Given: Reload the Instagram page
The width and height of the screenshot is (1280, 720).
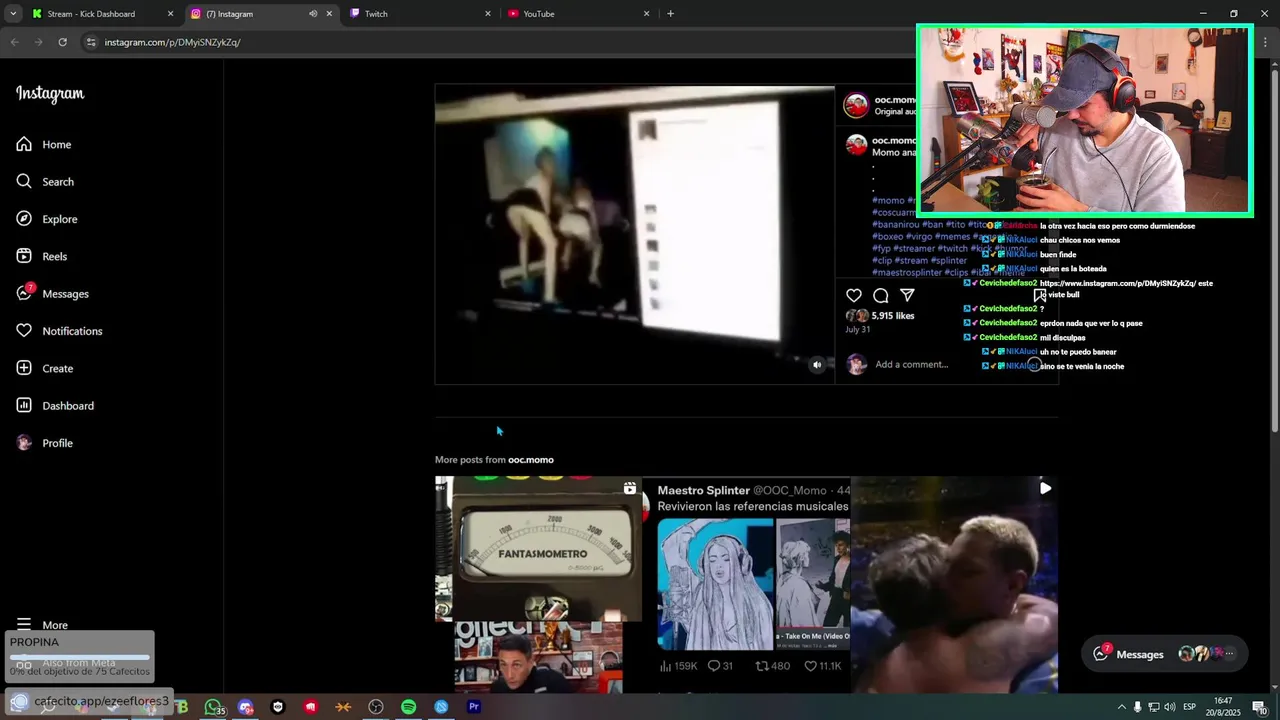Looking at the screenshot, I should pyautogui.click(x=63, y=42).
